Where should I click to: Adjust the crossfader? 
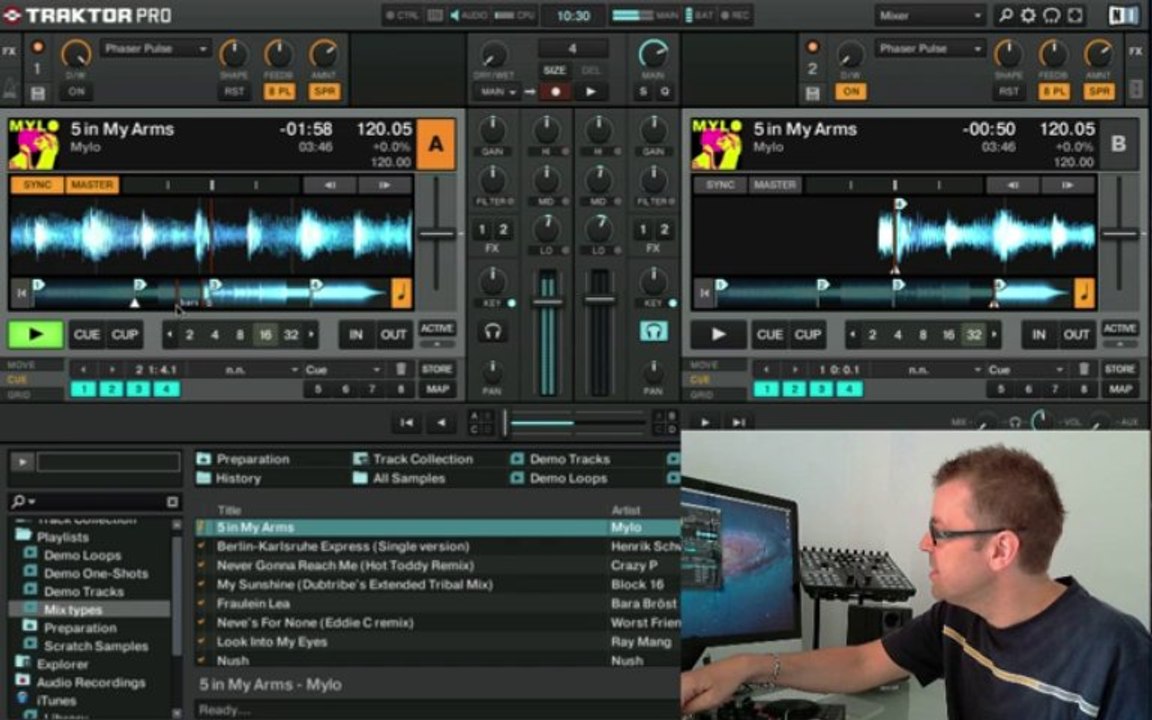(505, 423)
